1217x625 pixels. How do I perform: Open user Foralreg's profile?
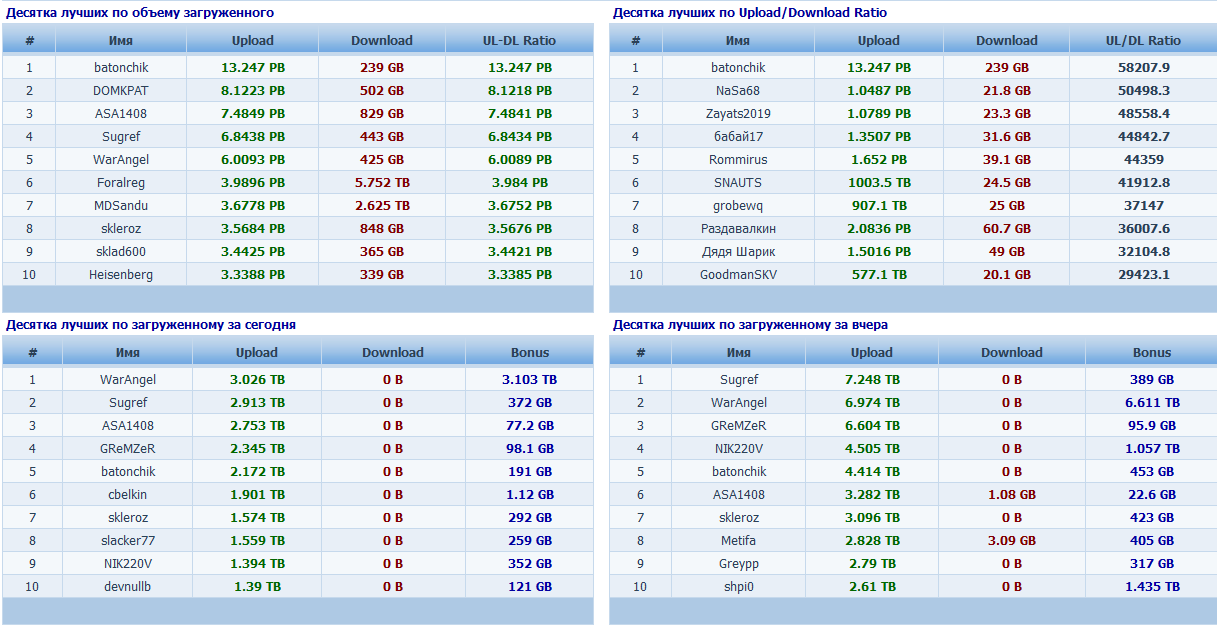pyautogui.click(x=121, y=182)
